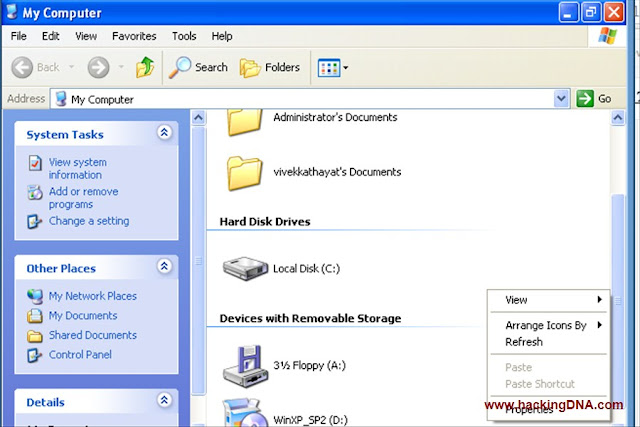
Task: Click the View system information link
Action: [78, 169]
